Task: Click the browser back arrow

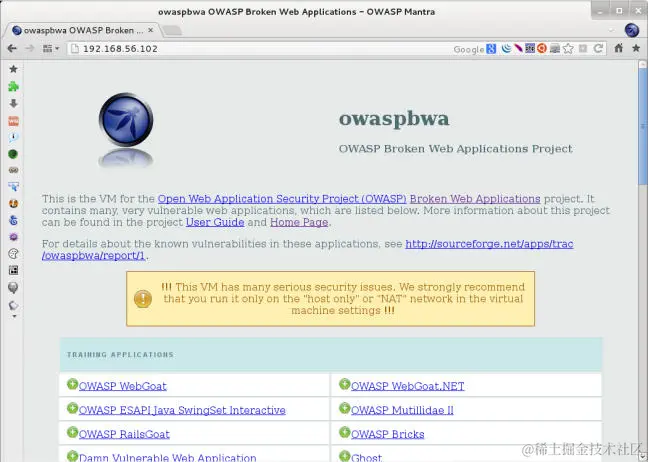Action: pos(12,49)
